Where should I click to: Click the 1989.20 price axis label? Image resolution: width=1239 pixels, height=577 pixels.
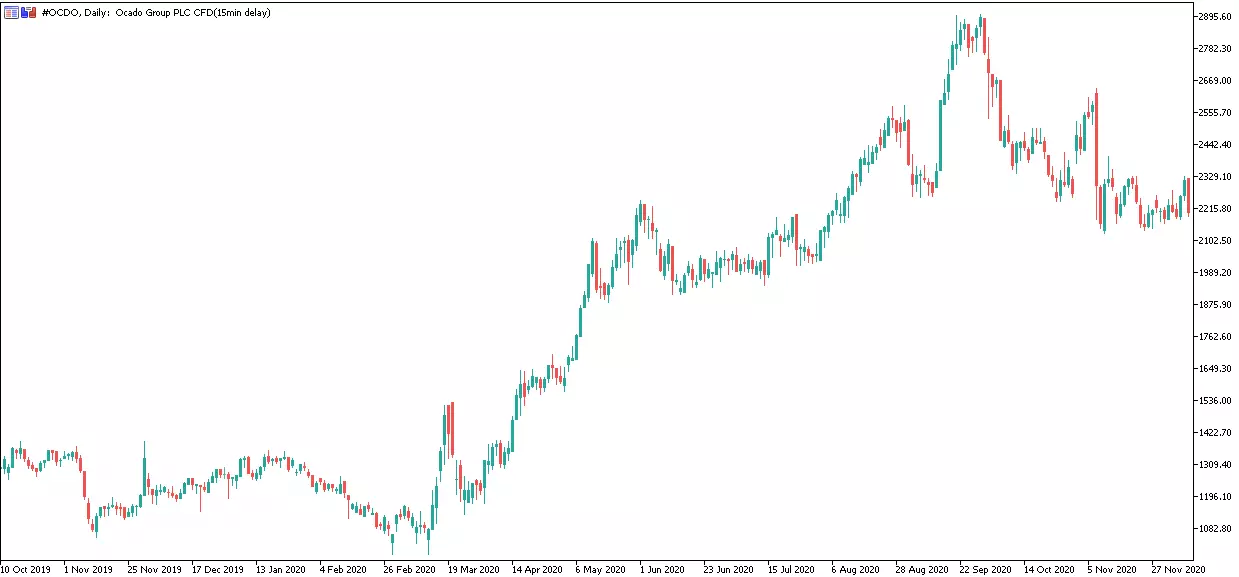click(x=1215, y=273)
